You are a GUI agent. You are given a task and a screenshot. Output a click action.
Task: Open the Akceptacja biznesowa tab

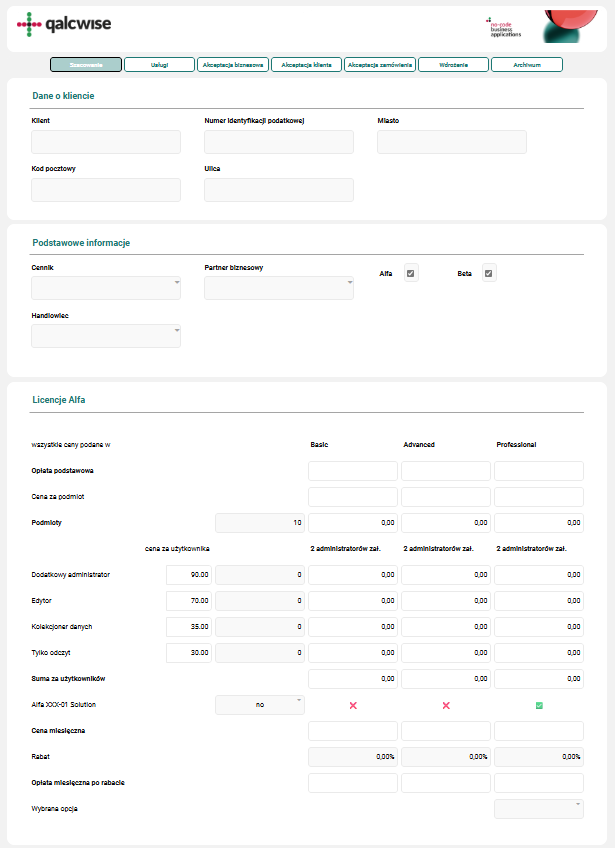pos(233,64)
